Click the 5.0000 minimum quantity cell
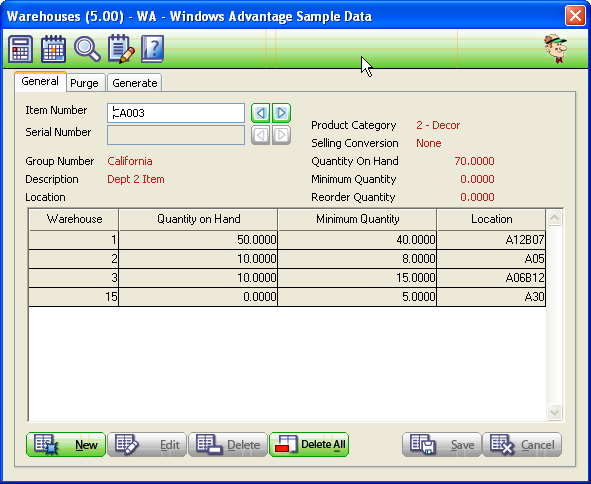591x484 pixels. 357,297
